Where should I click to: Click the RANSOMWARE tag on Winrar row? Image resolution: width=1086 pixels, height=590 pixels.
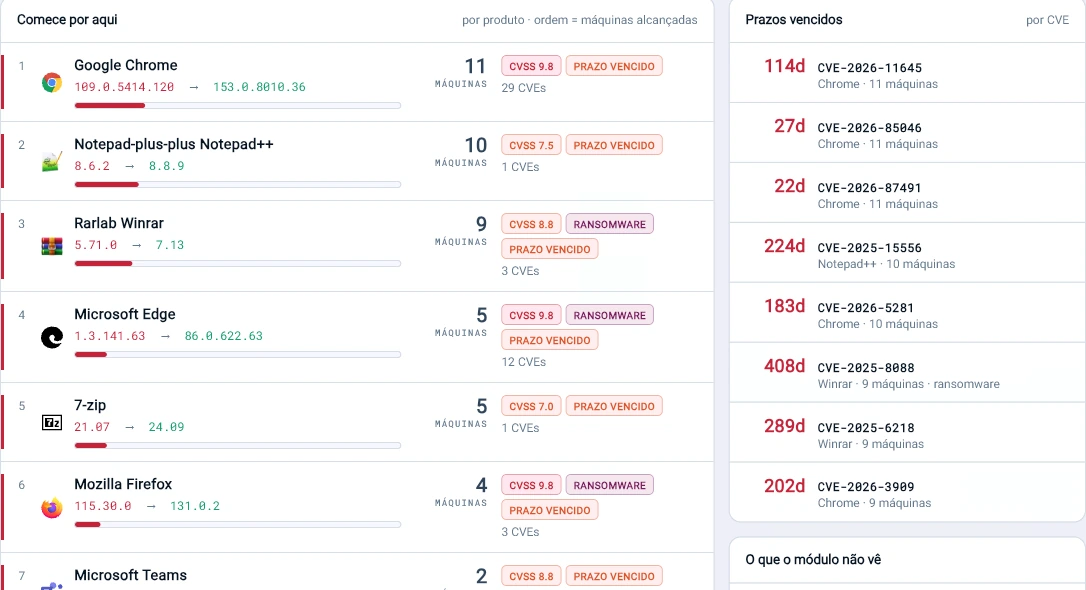[609, 224]
